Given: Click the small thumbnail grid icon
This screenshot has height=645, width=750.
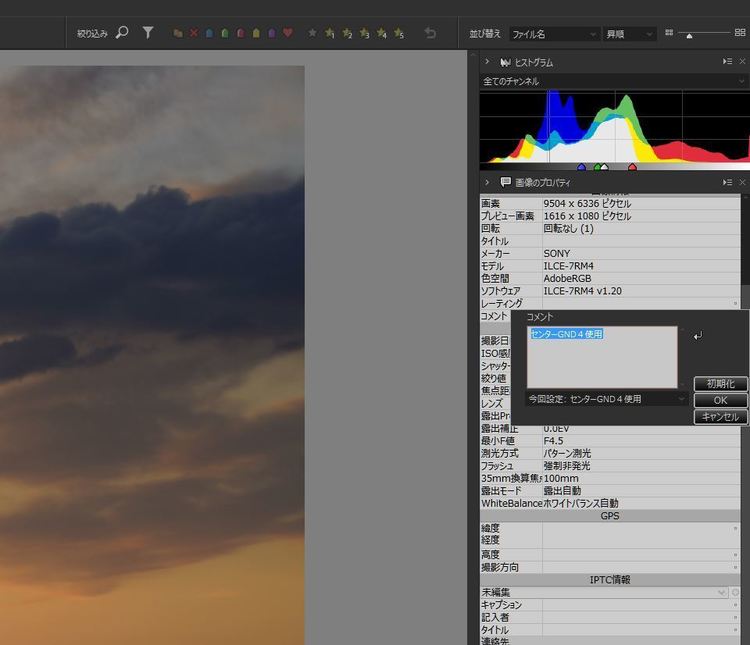Looking at the screenshot, I should pyautogui.click(x=669, y=33).
